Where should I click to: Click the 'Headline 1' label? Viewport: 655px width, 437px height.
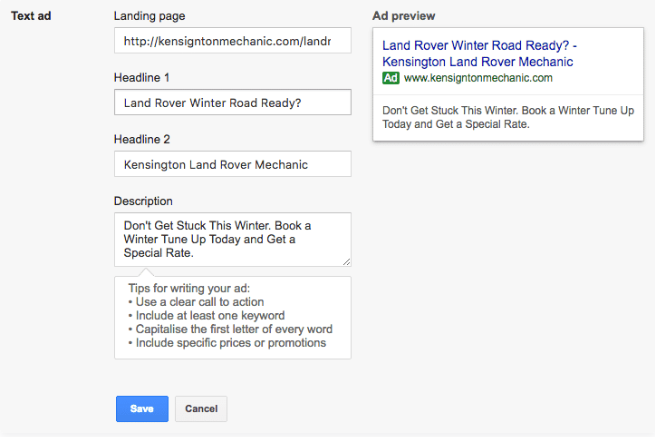coord(142,78)
